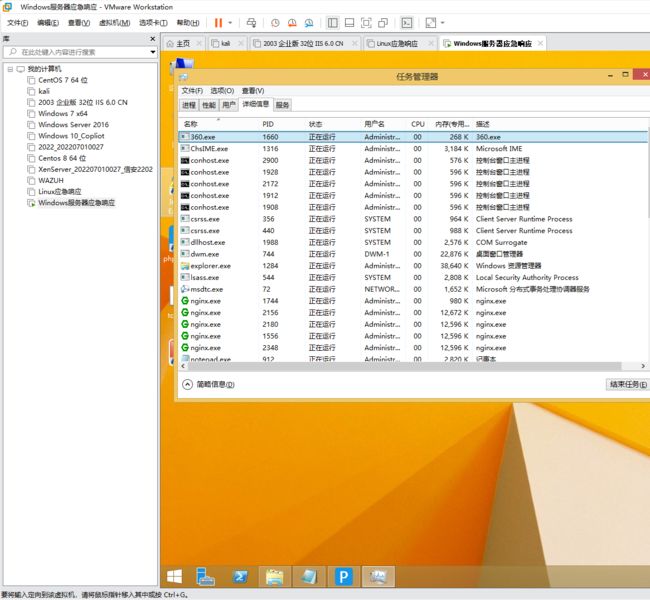
Task: Click 简略信息(D) to collapse details
Action: point(209,384)
